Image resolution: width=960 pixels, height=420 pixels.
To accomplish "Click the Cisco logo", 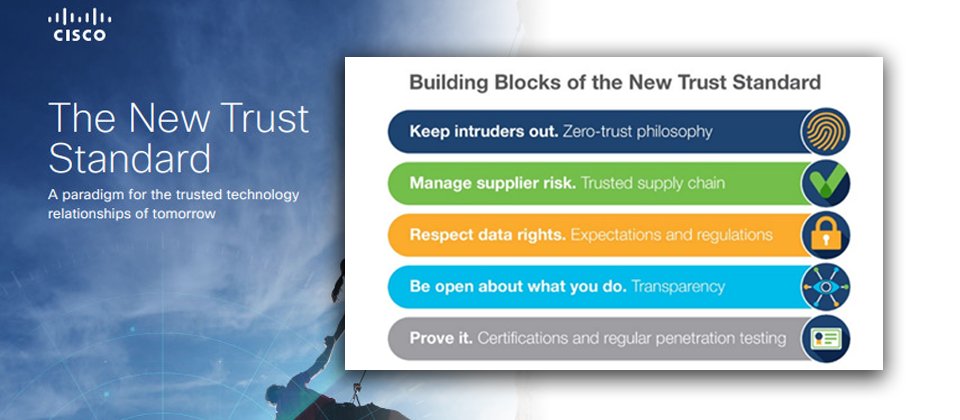I will click(x=80, y=25).
